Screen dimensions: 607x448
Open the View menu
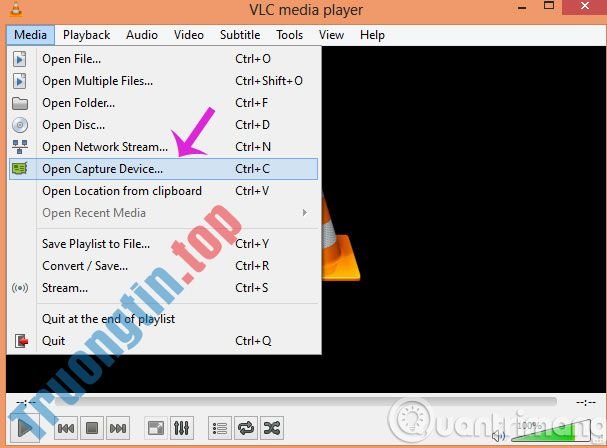pyautogui.click(x=331, y=35)
